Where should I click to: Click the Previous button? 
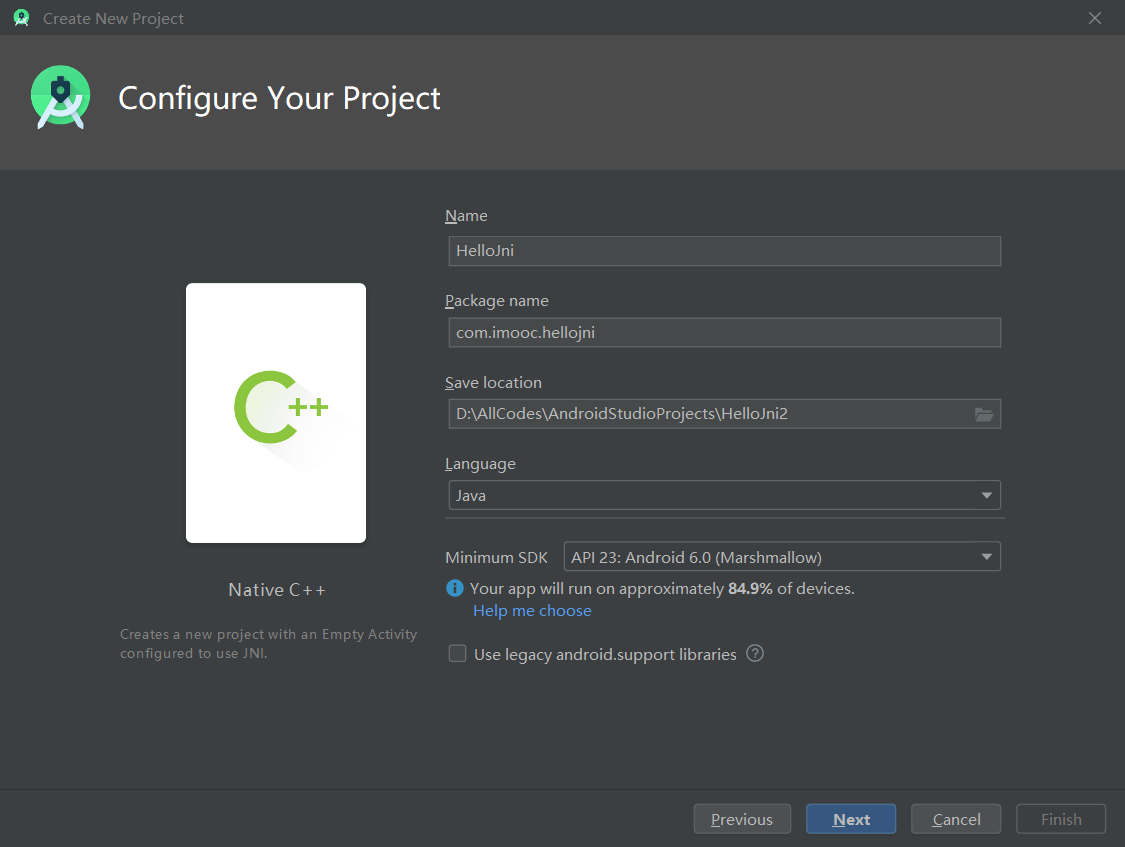point(742,819)
